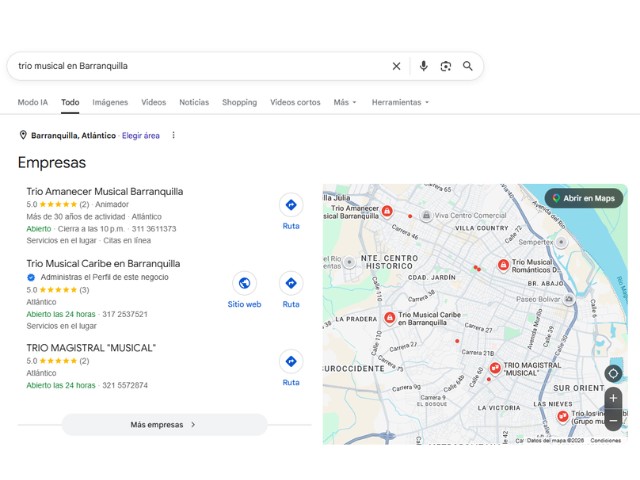This screenshot has height=480, width=640.
Task: Open the Trio Amanecer Musical Barranquilla listing
Action: [105, 192]
